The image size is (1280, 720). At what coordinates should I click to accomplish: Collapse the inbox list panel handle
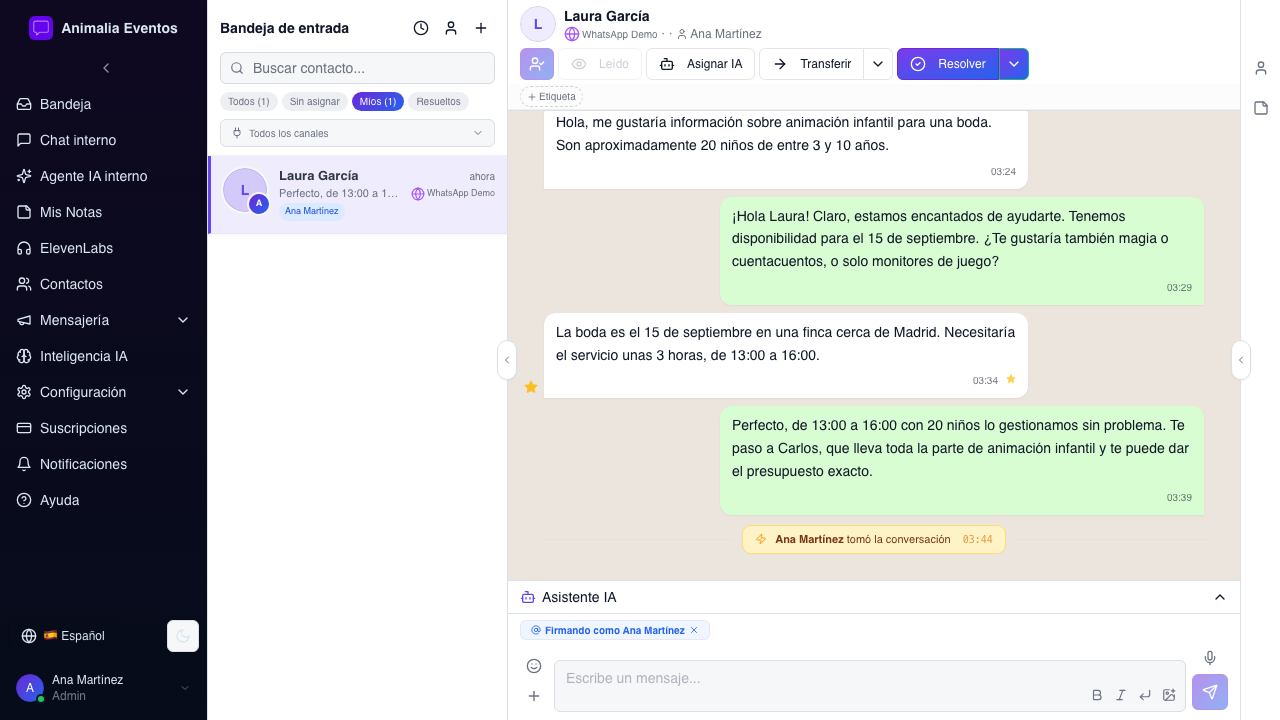click(507, 360)
